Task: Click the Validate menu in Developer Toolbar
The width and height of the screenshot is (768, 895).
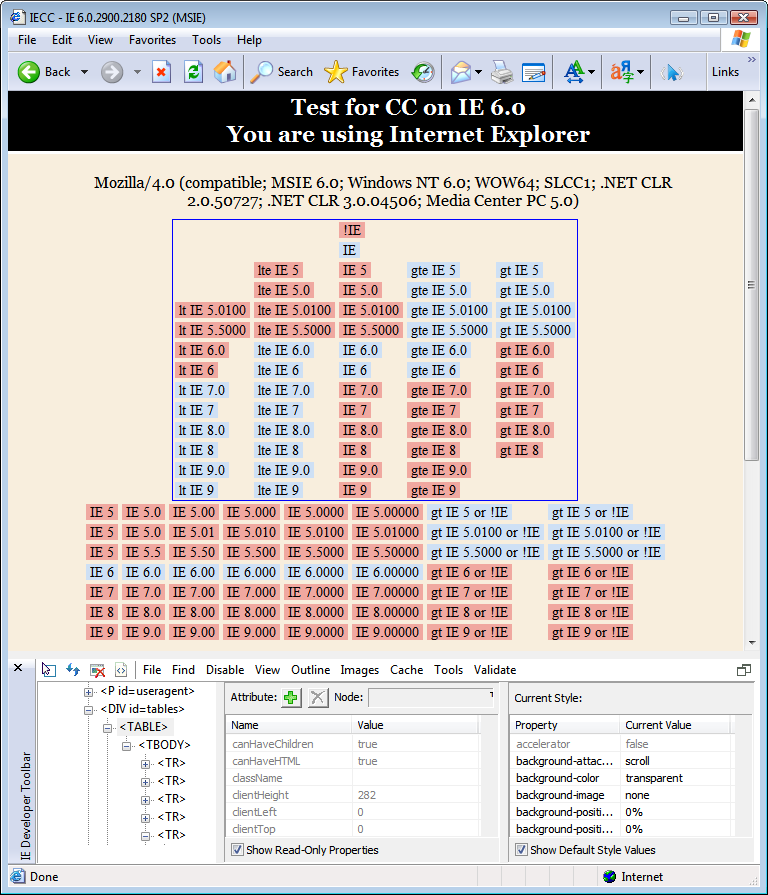Action: 494,670
